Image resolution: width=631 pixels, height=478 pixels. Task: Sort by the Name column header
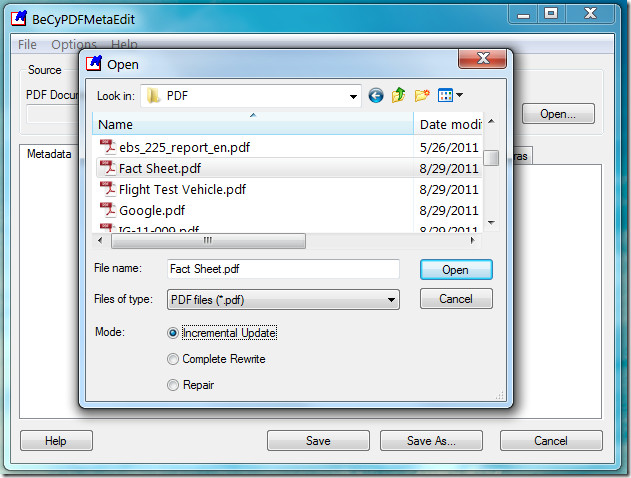pyautogui.click(x=253, y=124)
